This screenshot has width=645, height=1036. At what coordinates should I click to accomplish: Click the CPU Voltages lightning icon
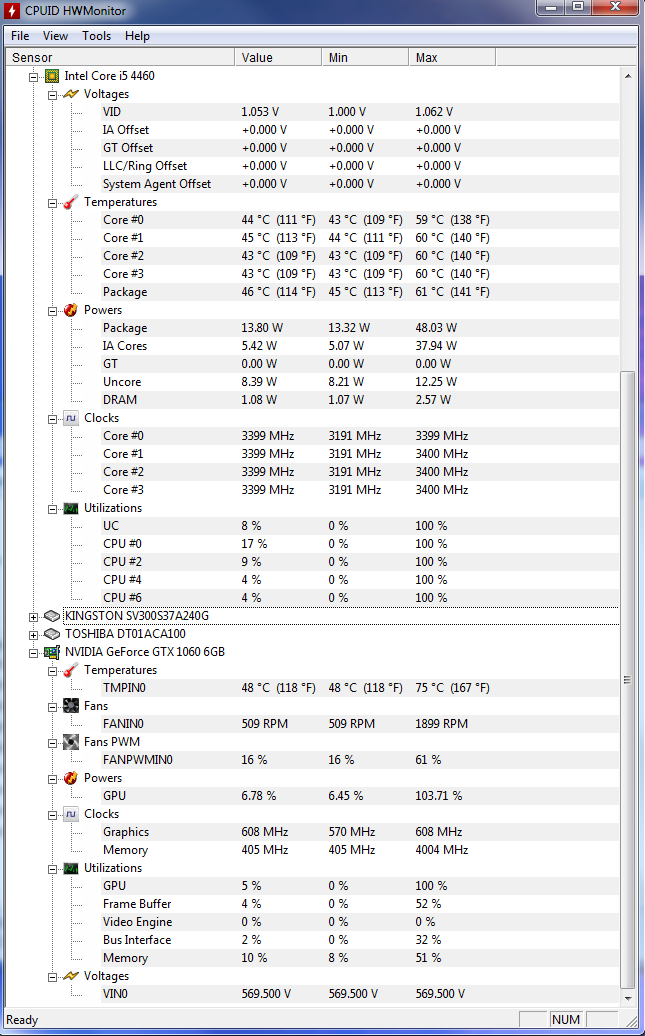click(71, 94)
